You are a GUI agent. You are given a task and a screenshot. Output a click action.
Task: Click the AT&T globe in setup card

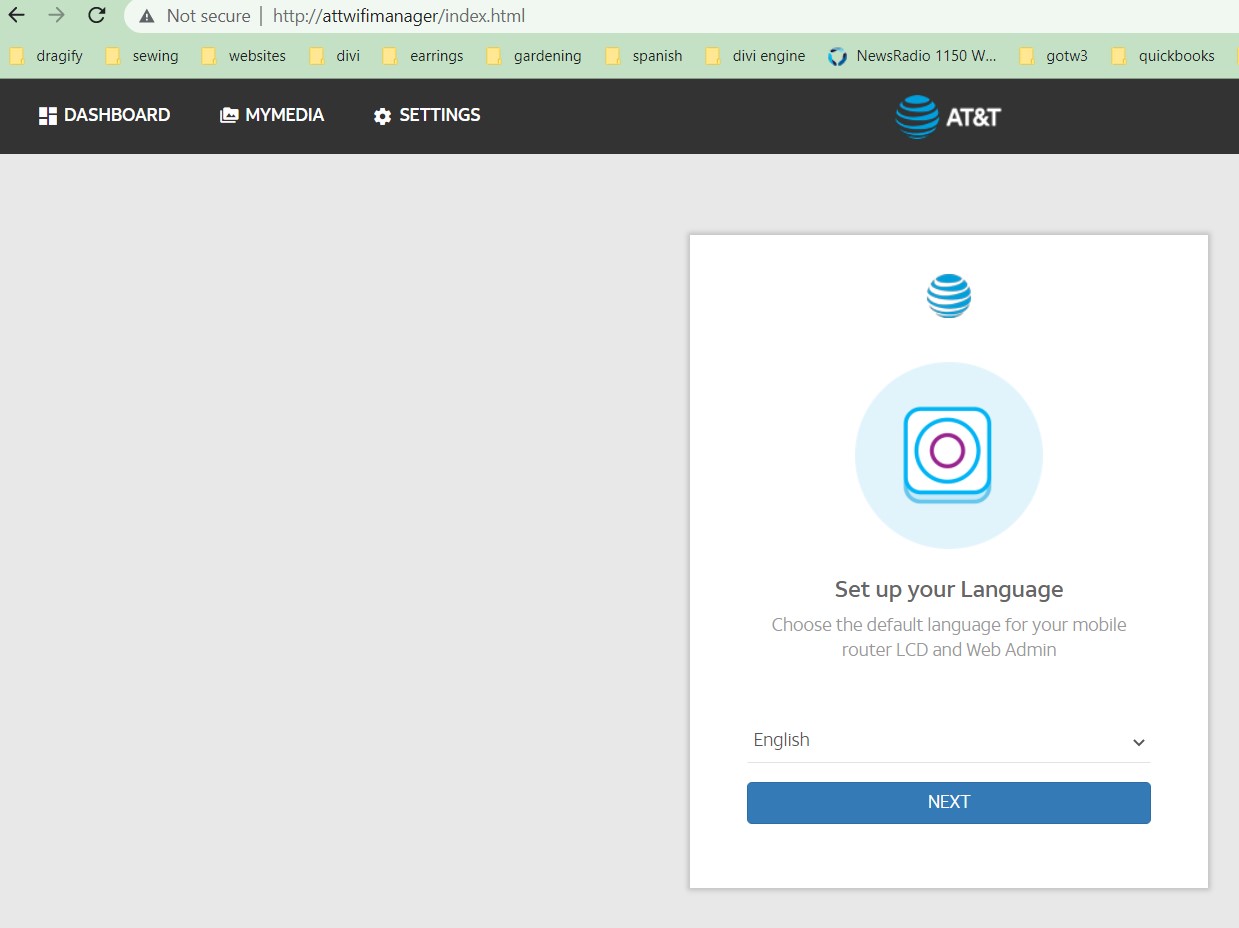(x=949, y=296)
